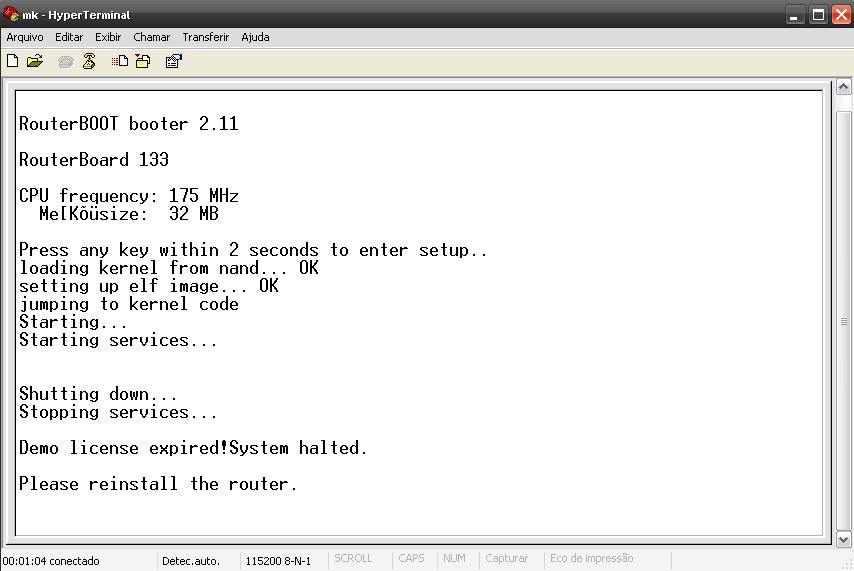Click the 'RouterBOOT booter 2.11' line

(x=129, y=124)
